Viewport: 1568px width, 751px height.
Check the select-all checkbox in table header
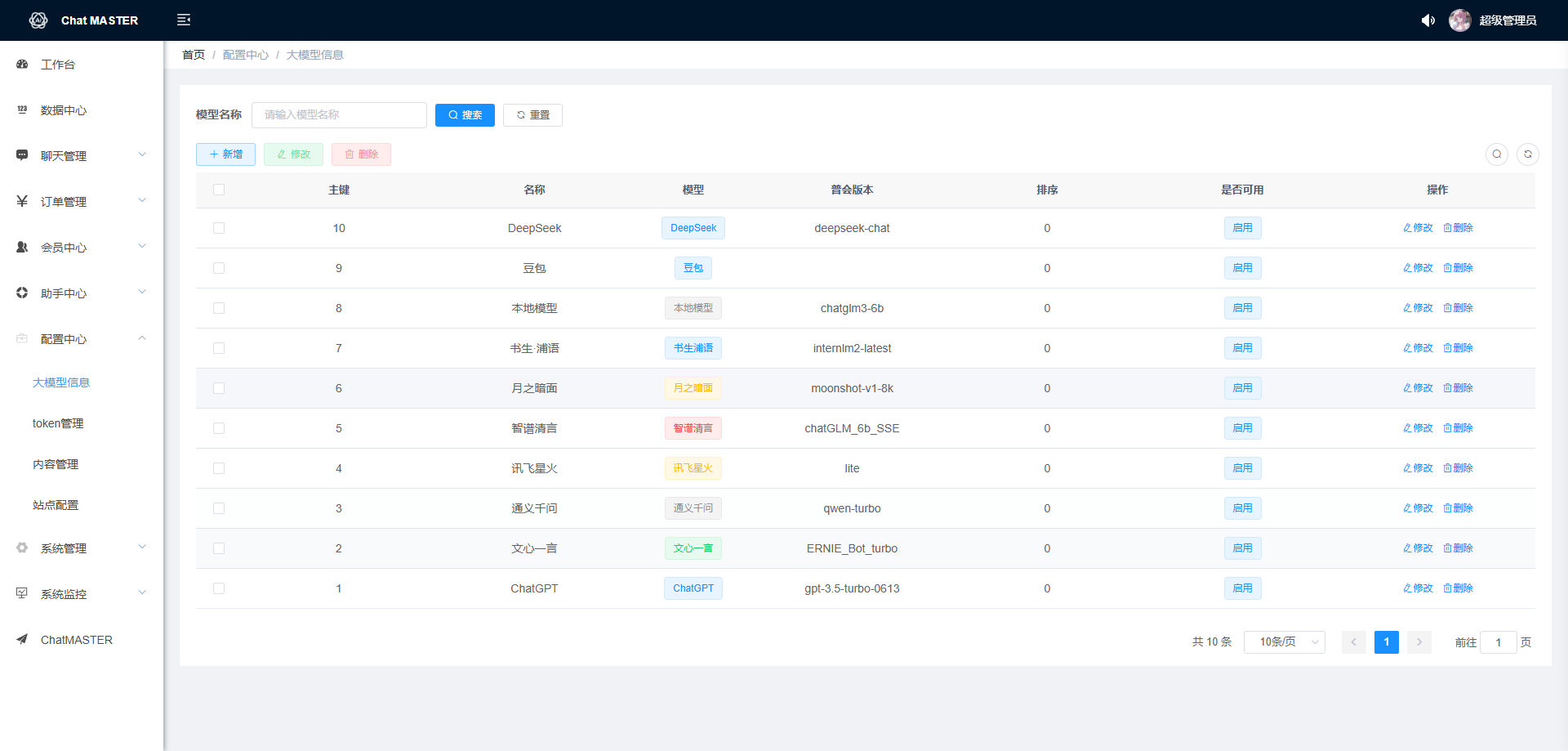[219, 190]
